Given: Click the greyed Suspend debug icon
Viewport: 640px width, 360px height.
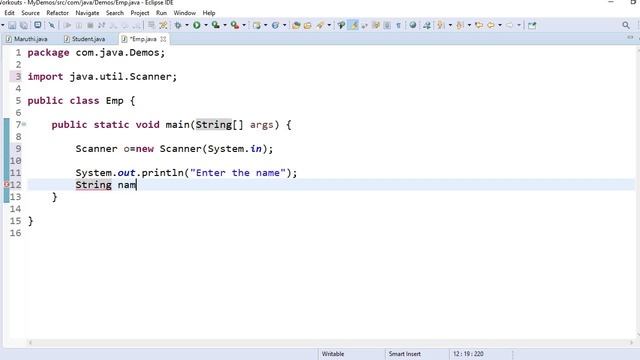Looking at the screenshot, I should tap(79, 25).
